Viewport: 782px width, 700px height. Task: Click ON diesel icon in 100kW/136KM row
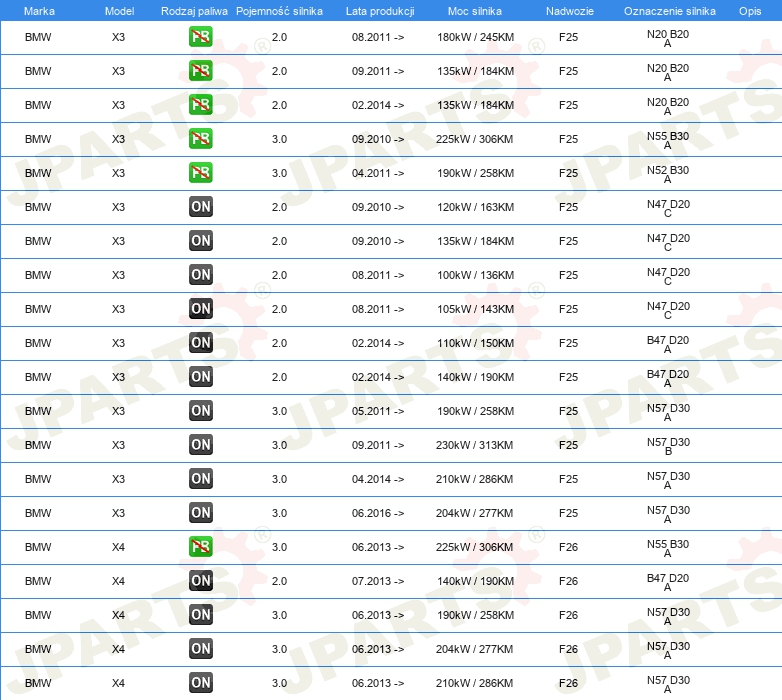[200, 275]
